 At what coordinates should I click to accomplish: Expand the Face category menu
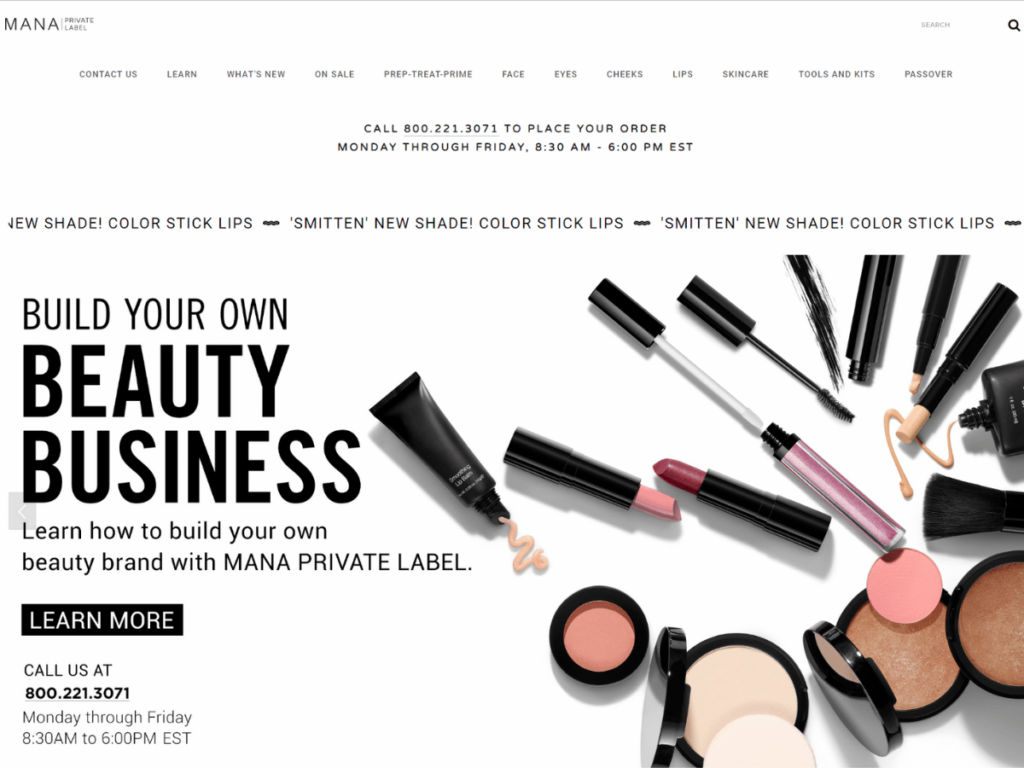[513, 74]
